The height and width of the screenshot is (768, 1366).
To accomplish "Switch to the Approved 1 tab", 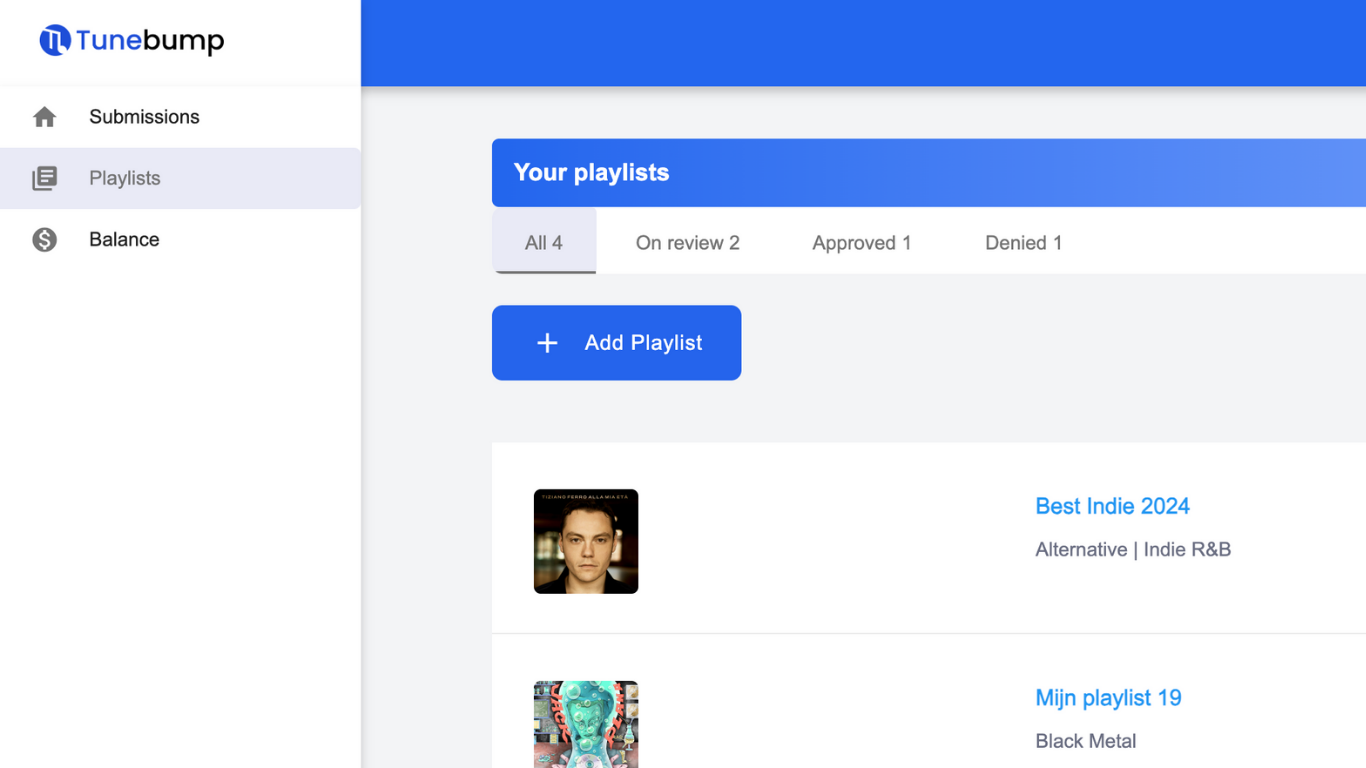I will [862, 243].
